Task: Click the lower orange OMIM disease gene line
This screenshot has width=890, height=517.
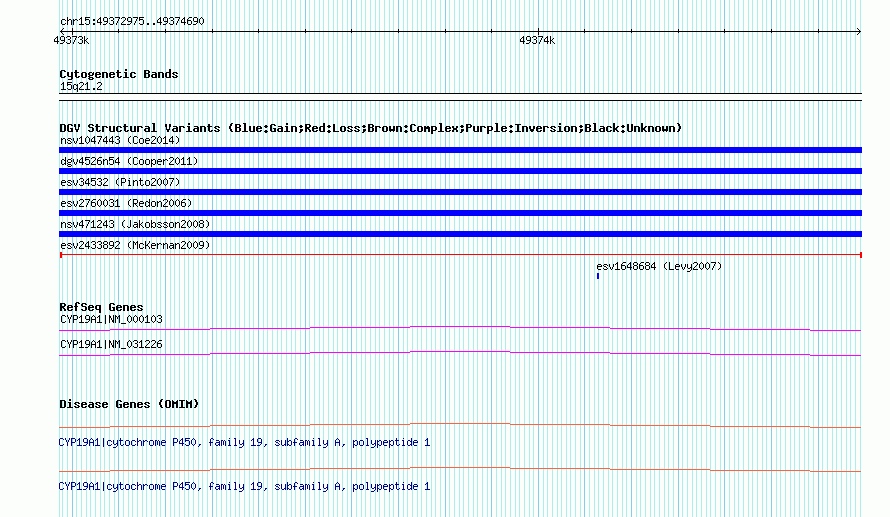Action: coord(460,470)
